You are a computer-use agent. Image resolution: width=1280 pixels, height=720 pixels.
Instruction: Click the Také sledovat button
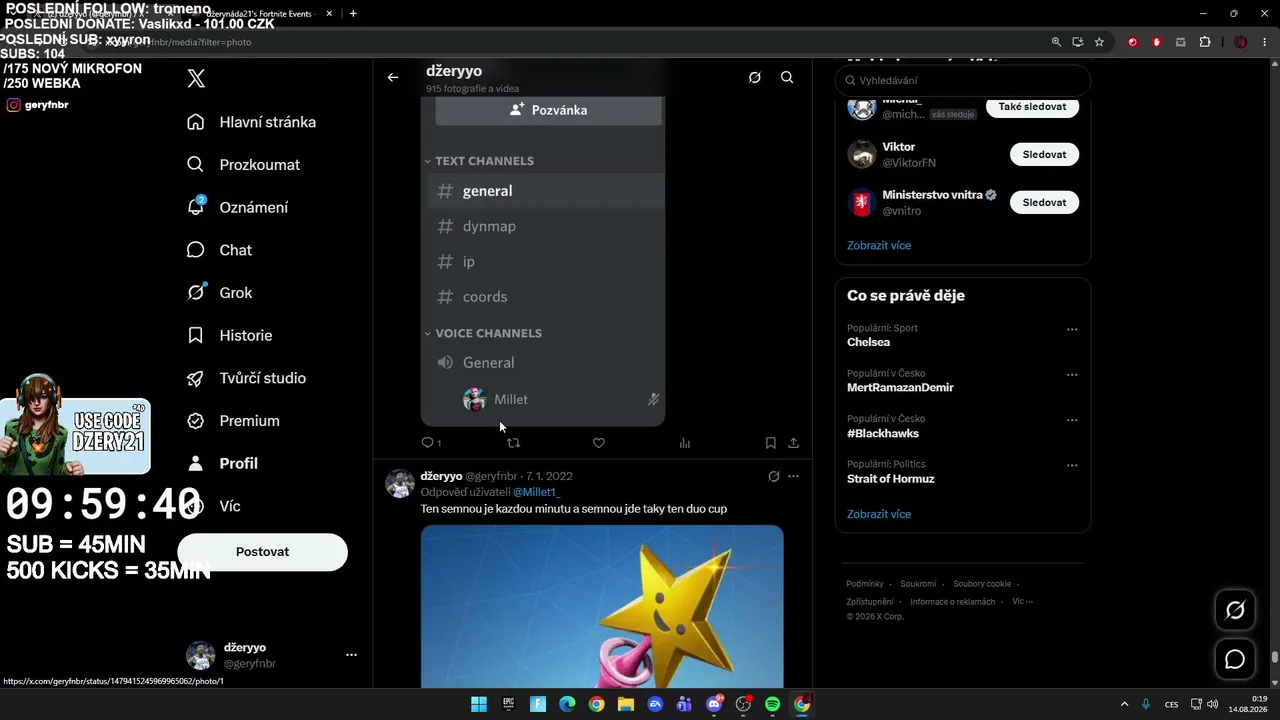pyautogui.click(x=1032, y=107)
